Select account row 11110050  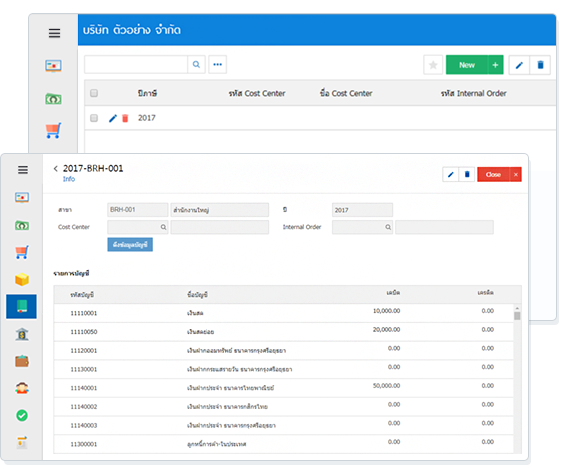point(284,332)
